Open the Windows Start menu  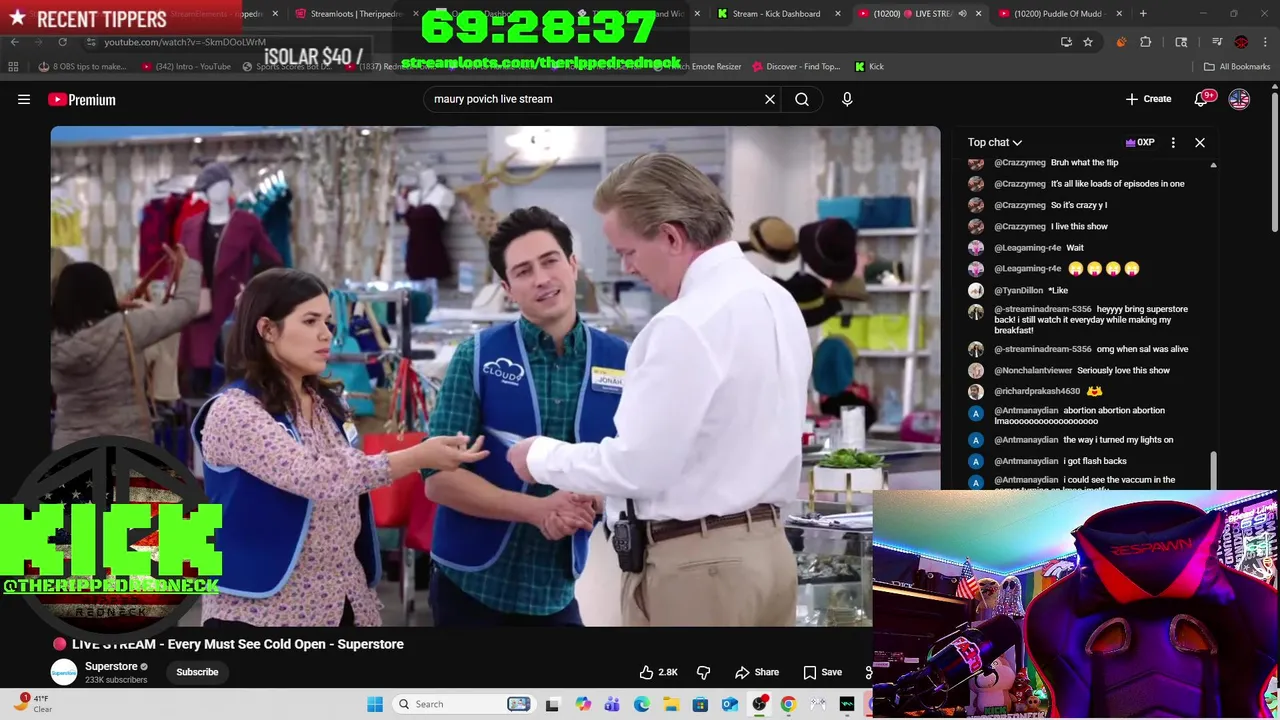click(x=375, y=704)
